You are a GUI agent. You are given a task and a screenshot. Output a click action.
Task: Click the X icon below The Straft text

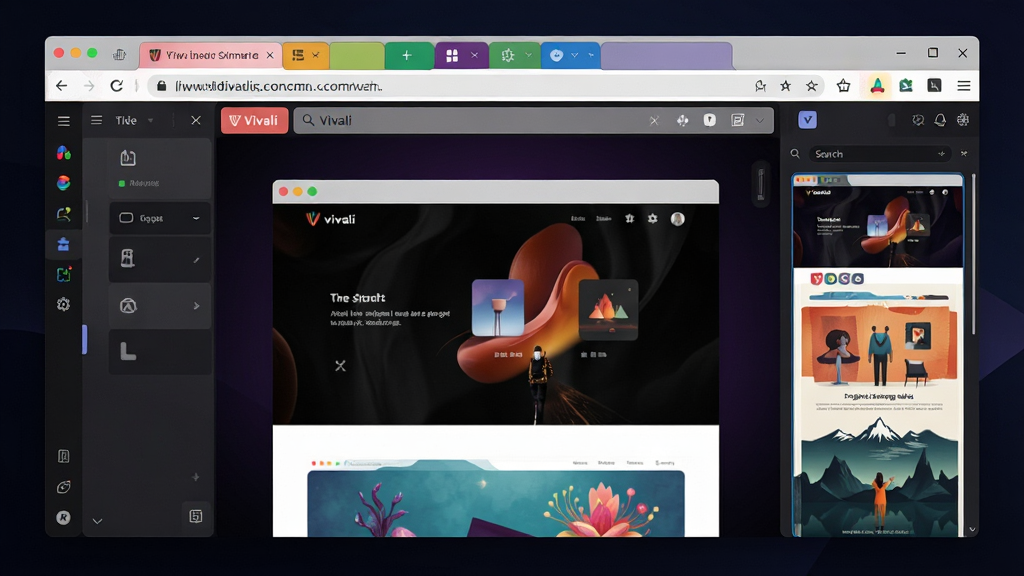click(340, 366)
